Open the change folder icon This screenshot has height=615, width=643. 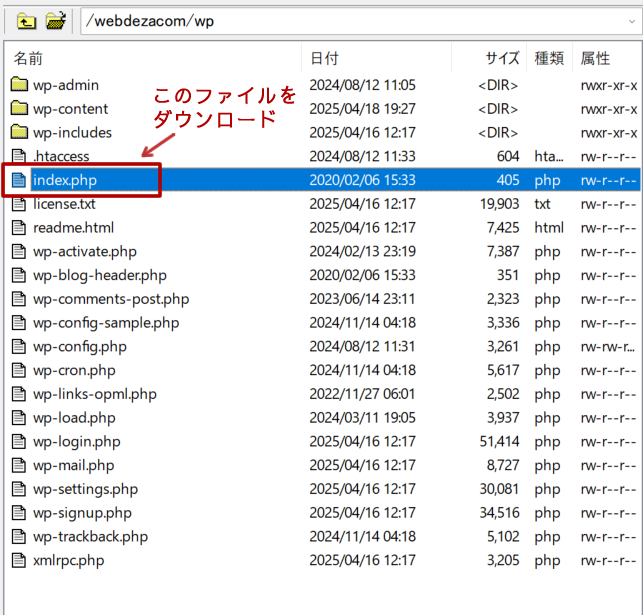coord(56,21)
